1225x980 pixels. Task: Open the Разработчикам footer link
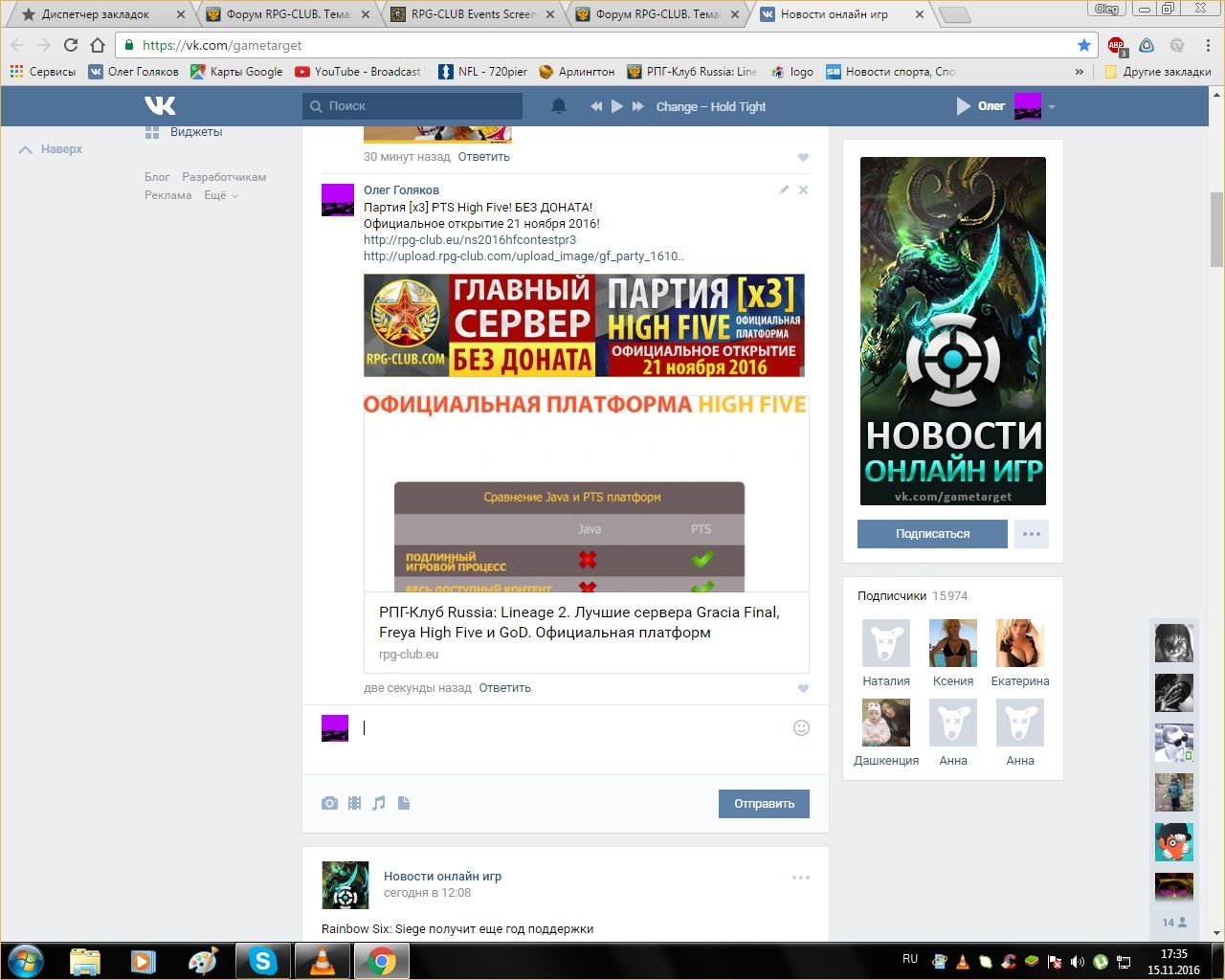point(224,177)
